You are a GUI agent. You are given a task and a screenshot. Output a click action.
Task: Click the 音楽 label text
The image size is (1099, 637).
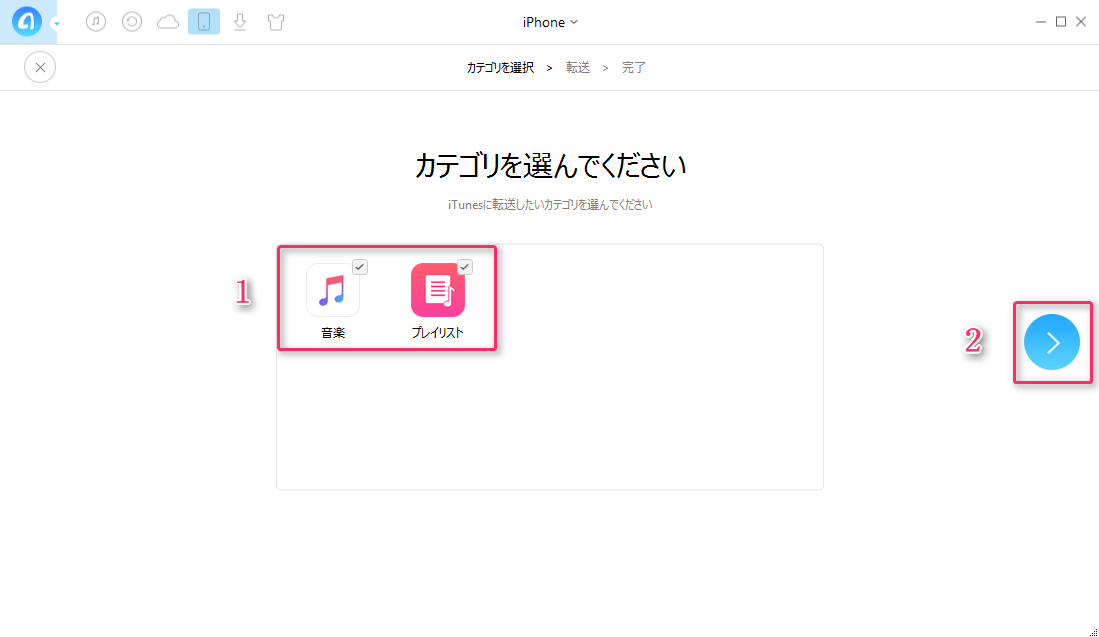click(333, 333)
